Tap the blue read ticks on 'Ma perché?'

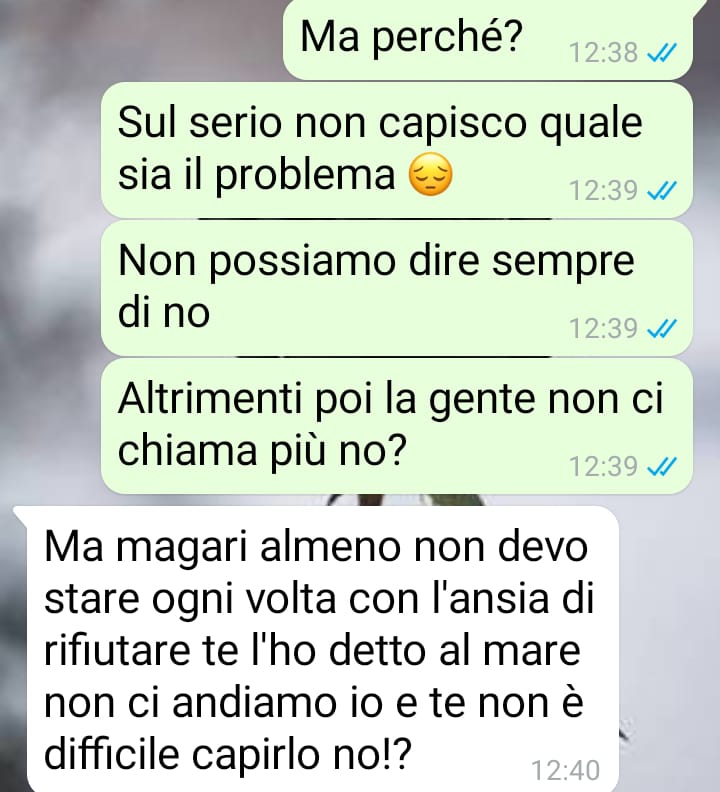click(x=662, y=52)
